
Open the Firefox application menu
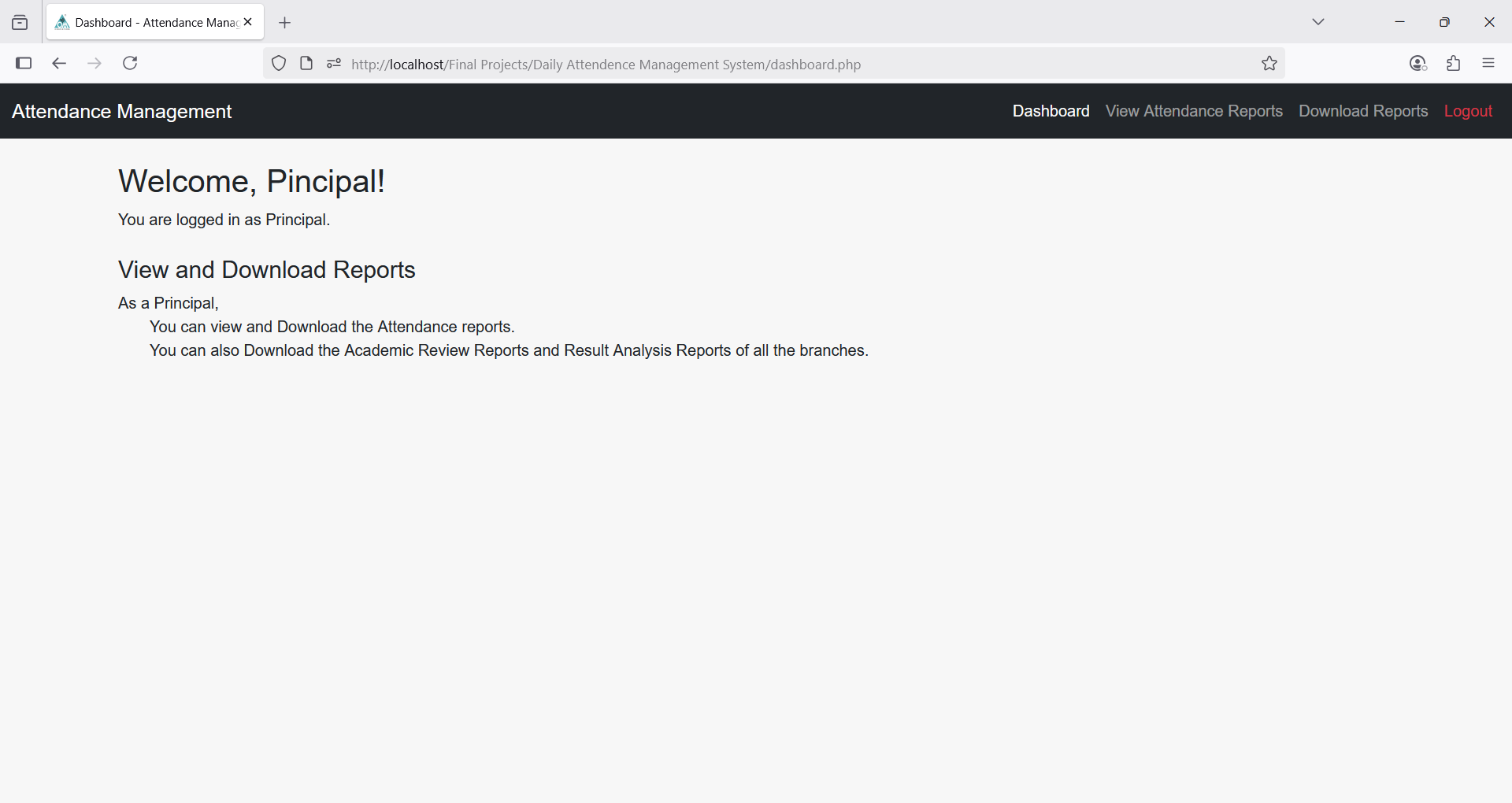1488,64
